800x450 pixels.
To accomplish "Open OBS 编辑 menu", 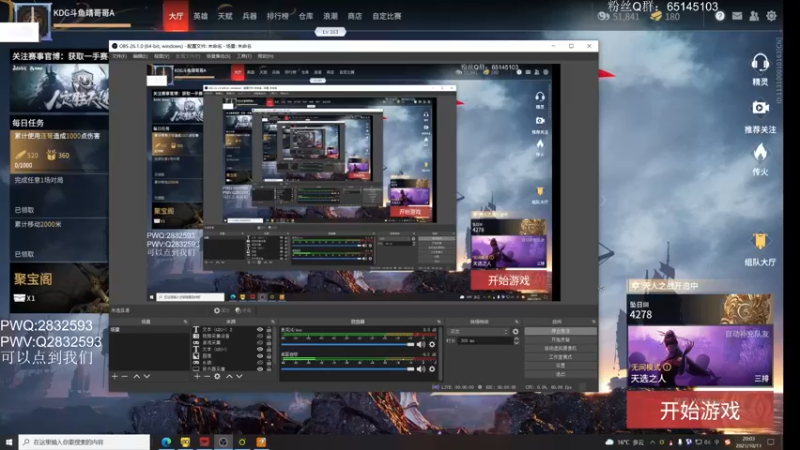I will coord(140,56).
